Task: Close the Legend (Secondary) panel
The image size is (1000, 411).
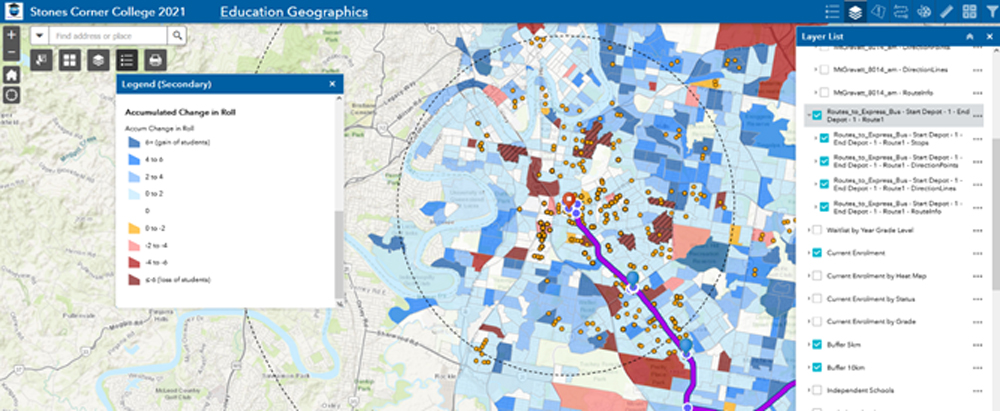Action: (x=335, y=84)
